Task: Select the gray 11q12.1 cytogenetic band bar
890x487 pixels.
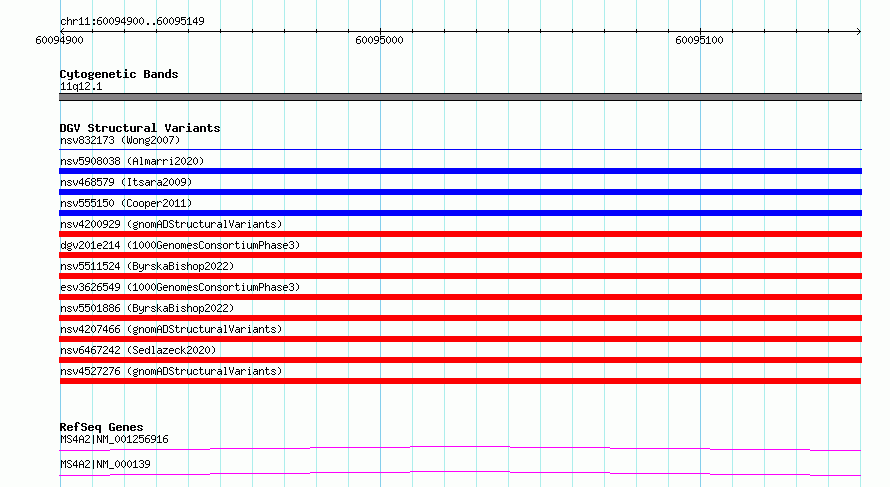Action: (x=460, y=97)
